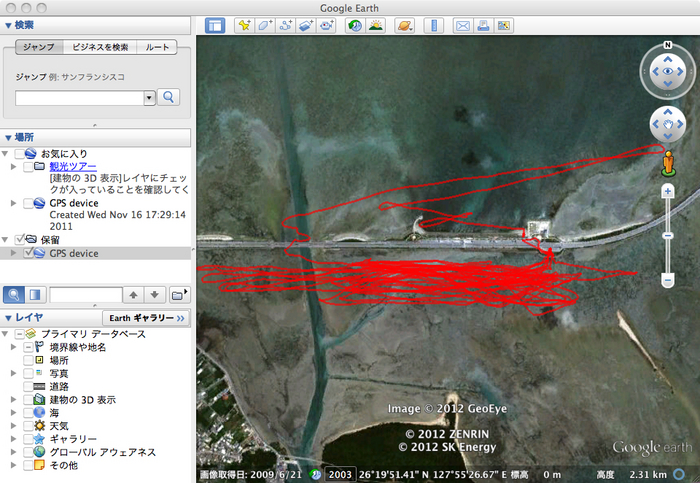The width and height of the screenshot is (700, 483).
Task: Click the search magnifier button
Action: pos(168,97)
